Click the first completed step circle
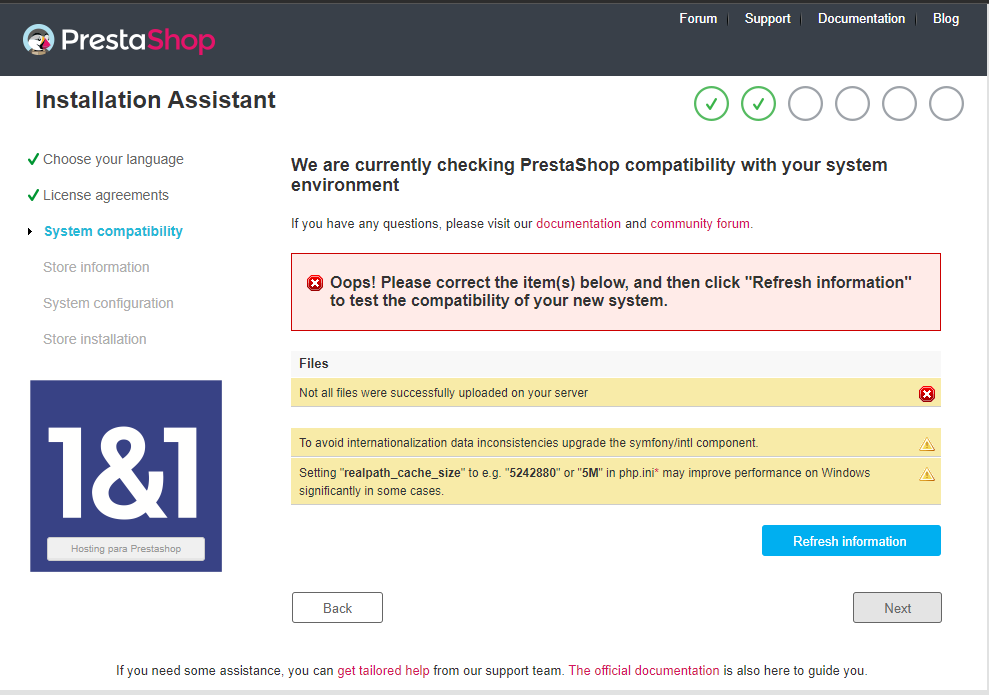The height and width of the screenshot is (695, 989). coord(712,103)
